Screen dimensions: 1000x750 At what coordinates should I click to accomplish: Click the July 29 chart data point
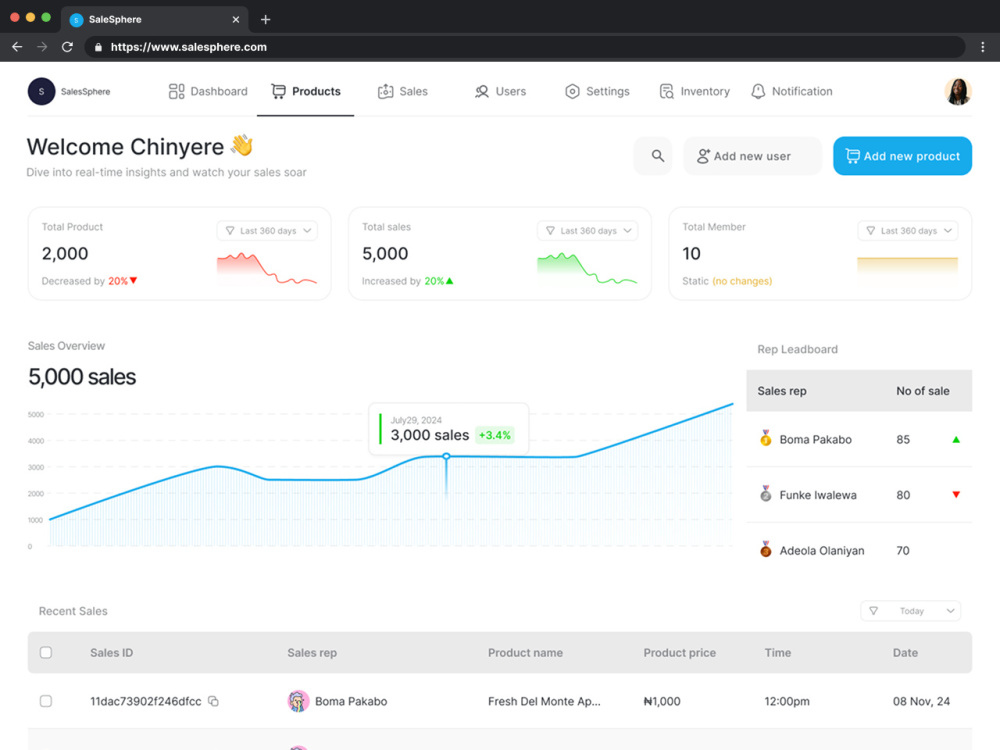click(446, 456)
